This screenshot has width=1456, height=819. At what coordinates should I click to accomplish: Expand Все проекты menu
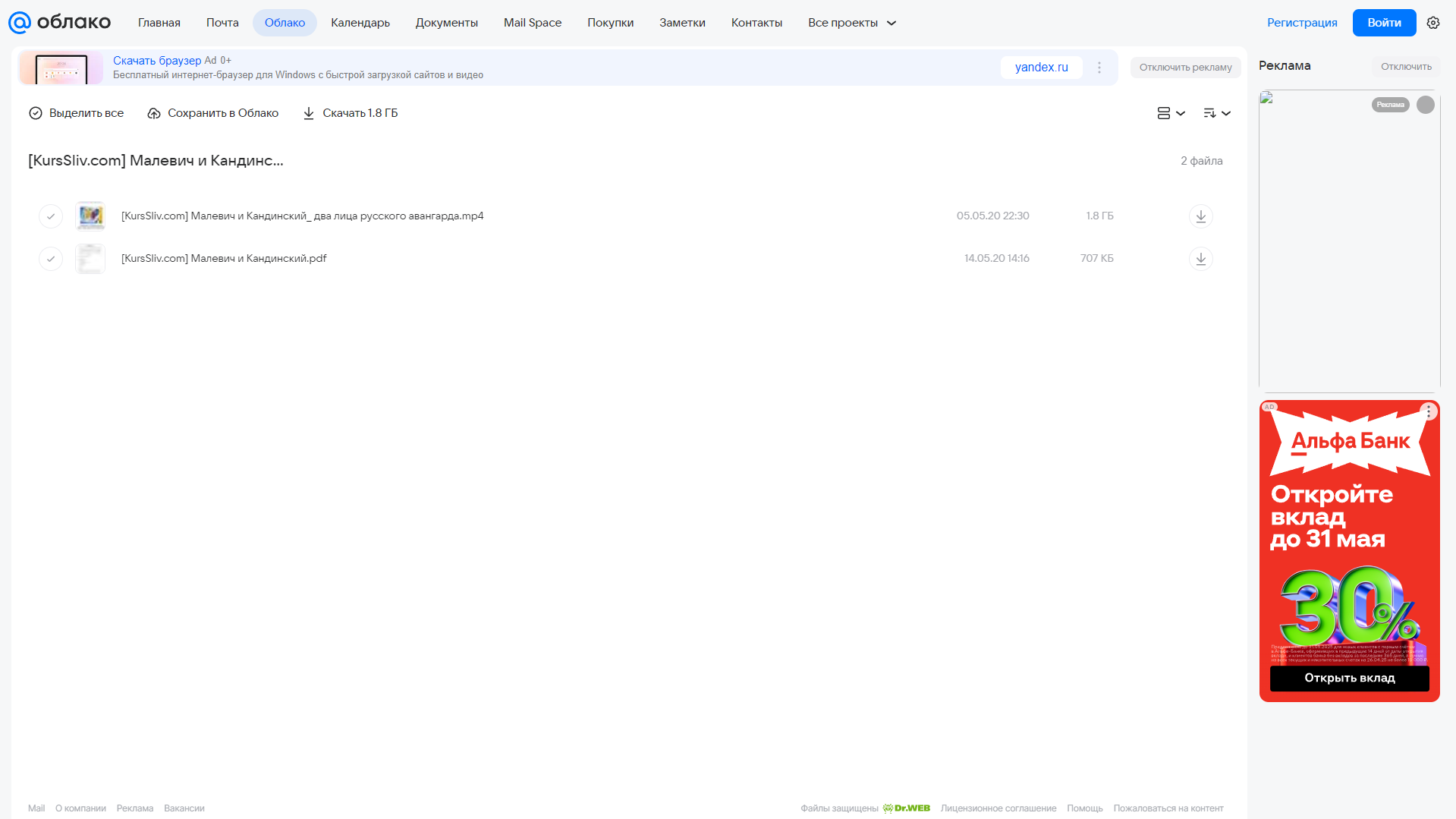[852, 23]
